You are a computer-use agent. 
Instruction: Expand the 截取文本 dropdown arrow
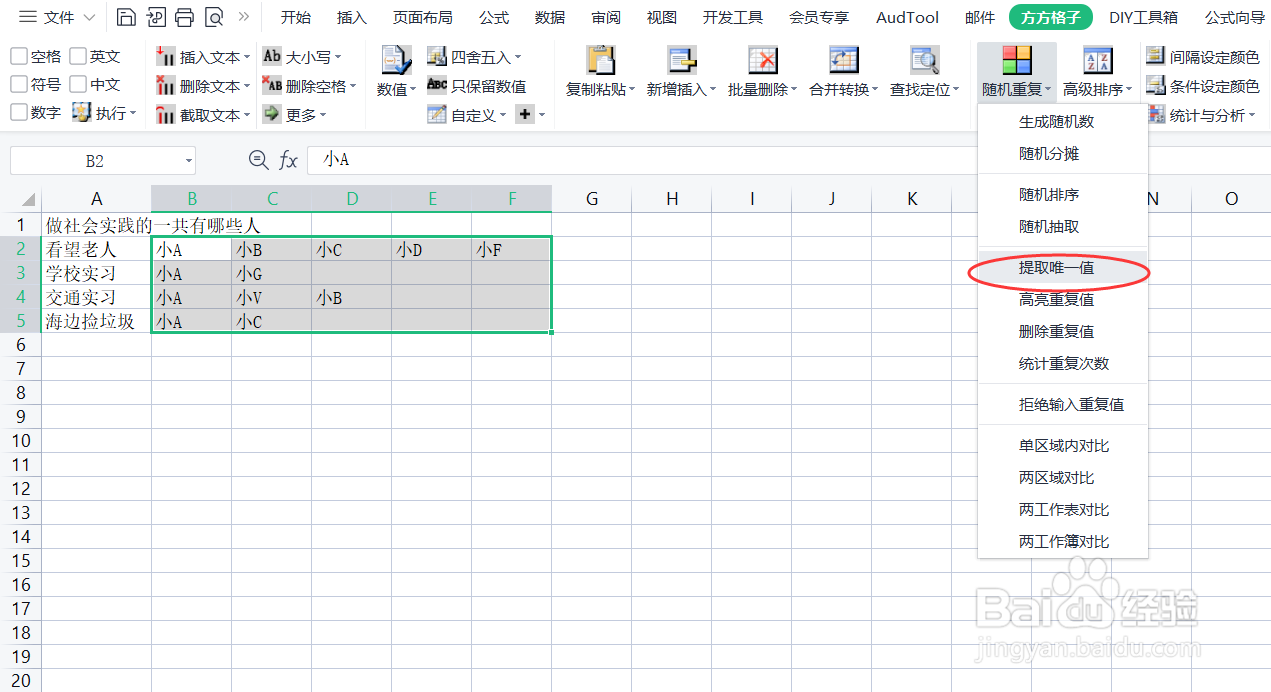click(x=246, y=116)
